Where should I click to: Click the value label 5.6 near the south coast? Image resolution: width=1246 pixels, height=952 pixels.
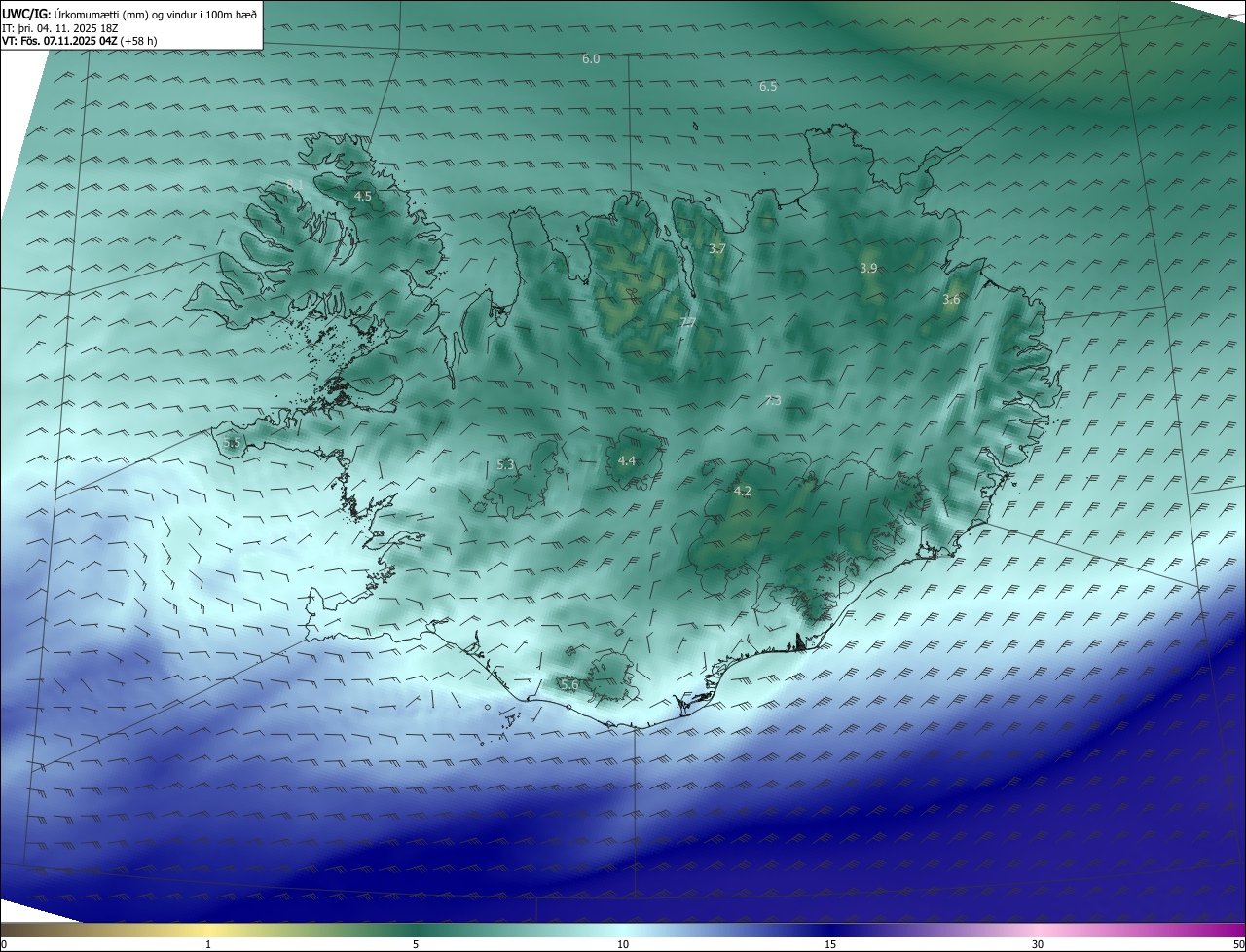[569, 685]
